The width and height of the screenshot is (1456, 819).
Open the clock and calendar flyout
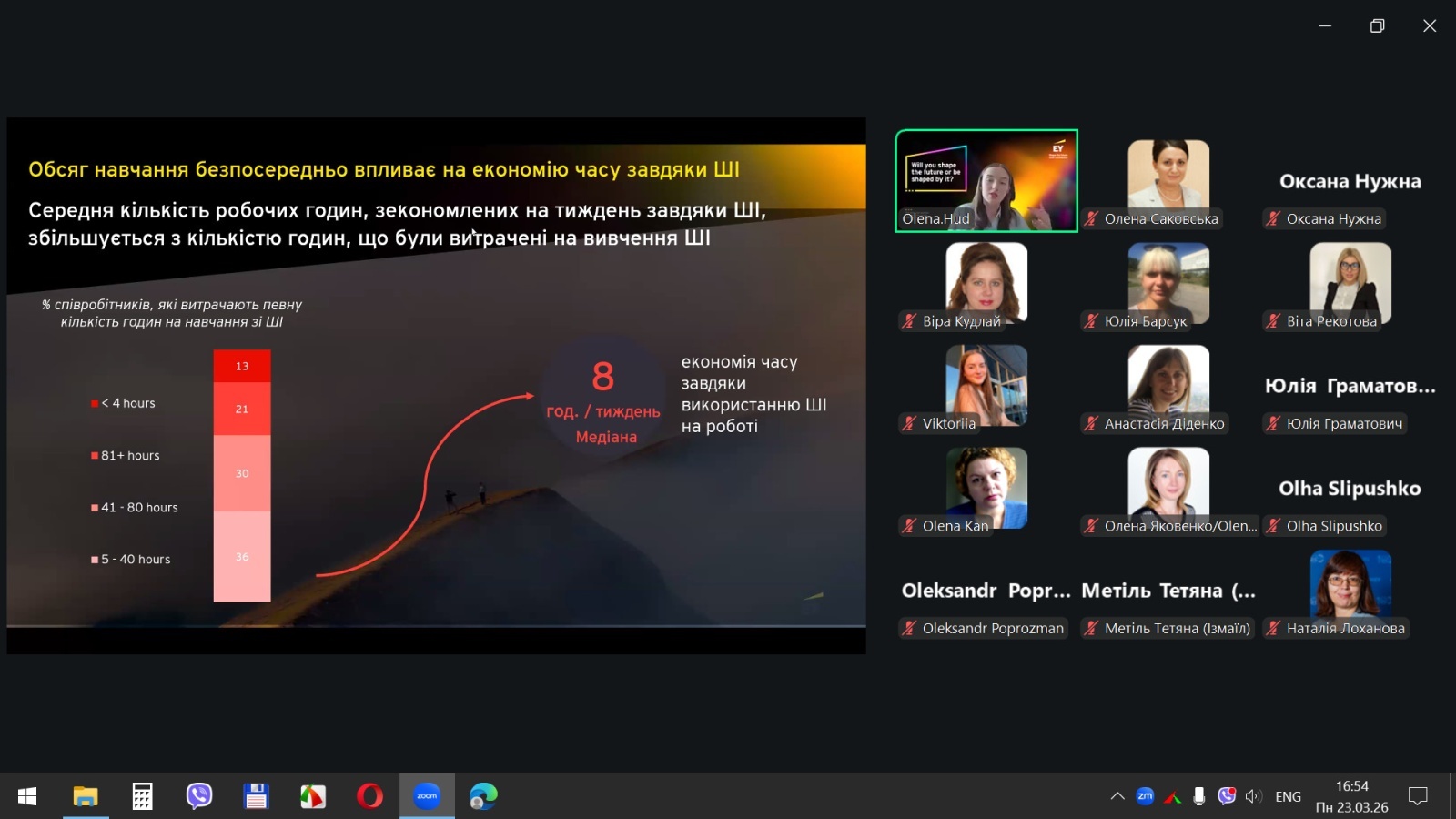point(1351,796)
